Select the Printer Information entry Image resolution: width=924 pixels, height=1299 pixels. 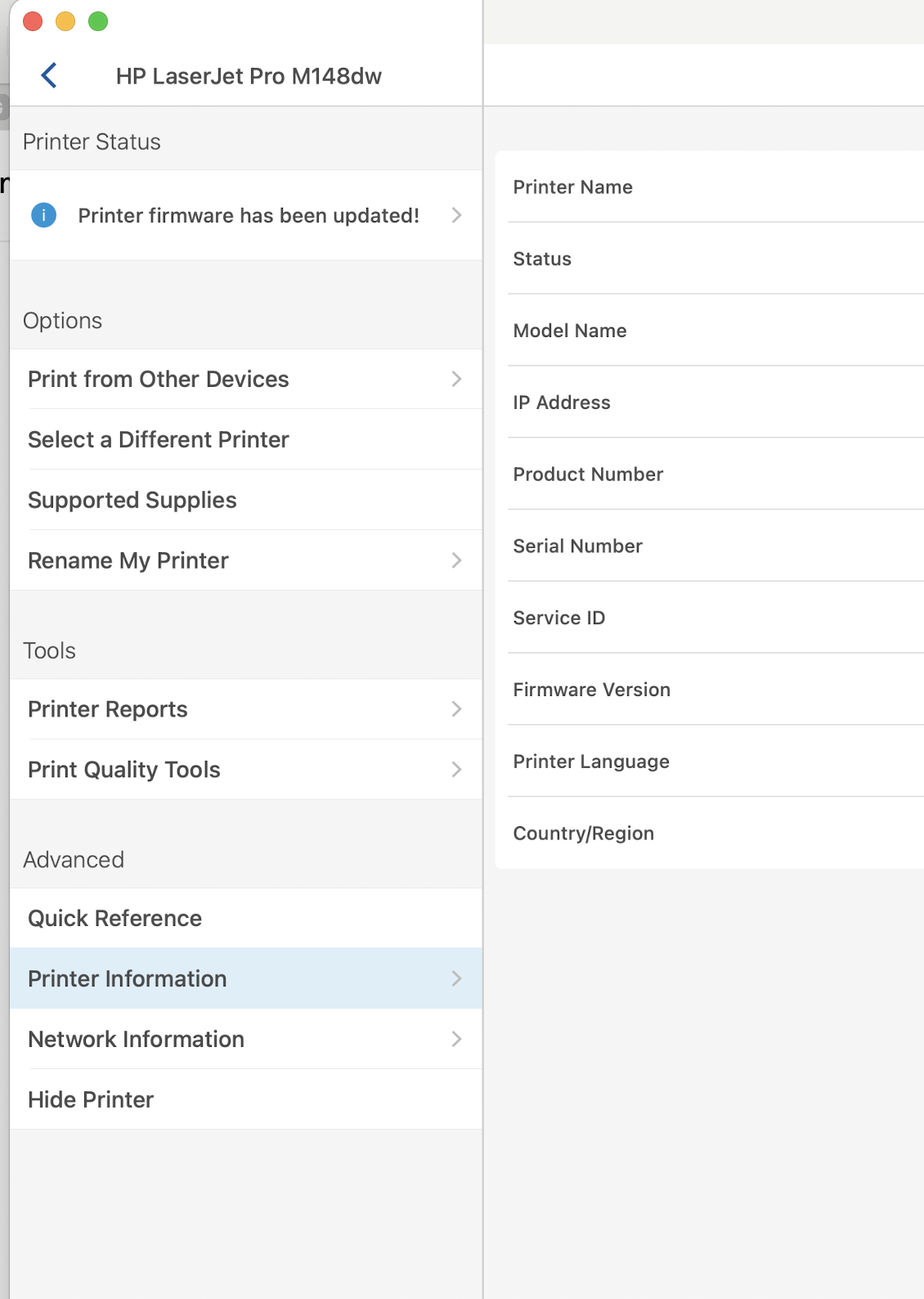pos(127,978)
